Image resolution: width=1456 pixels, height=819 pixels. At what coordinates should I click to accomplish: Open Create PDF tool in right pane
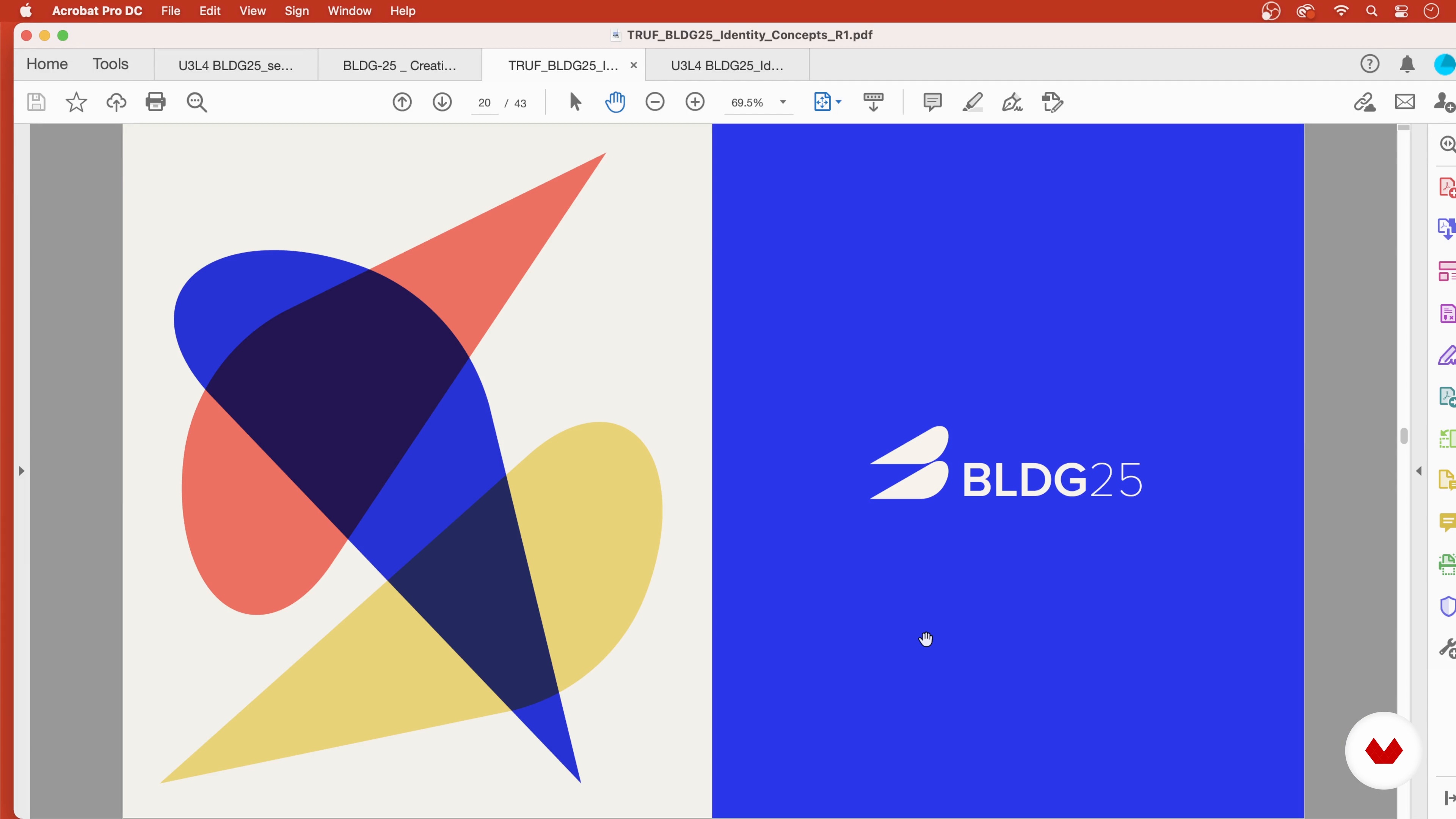pos(1447,187)
